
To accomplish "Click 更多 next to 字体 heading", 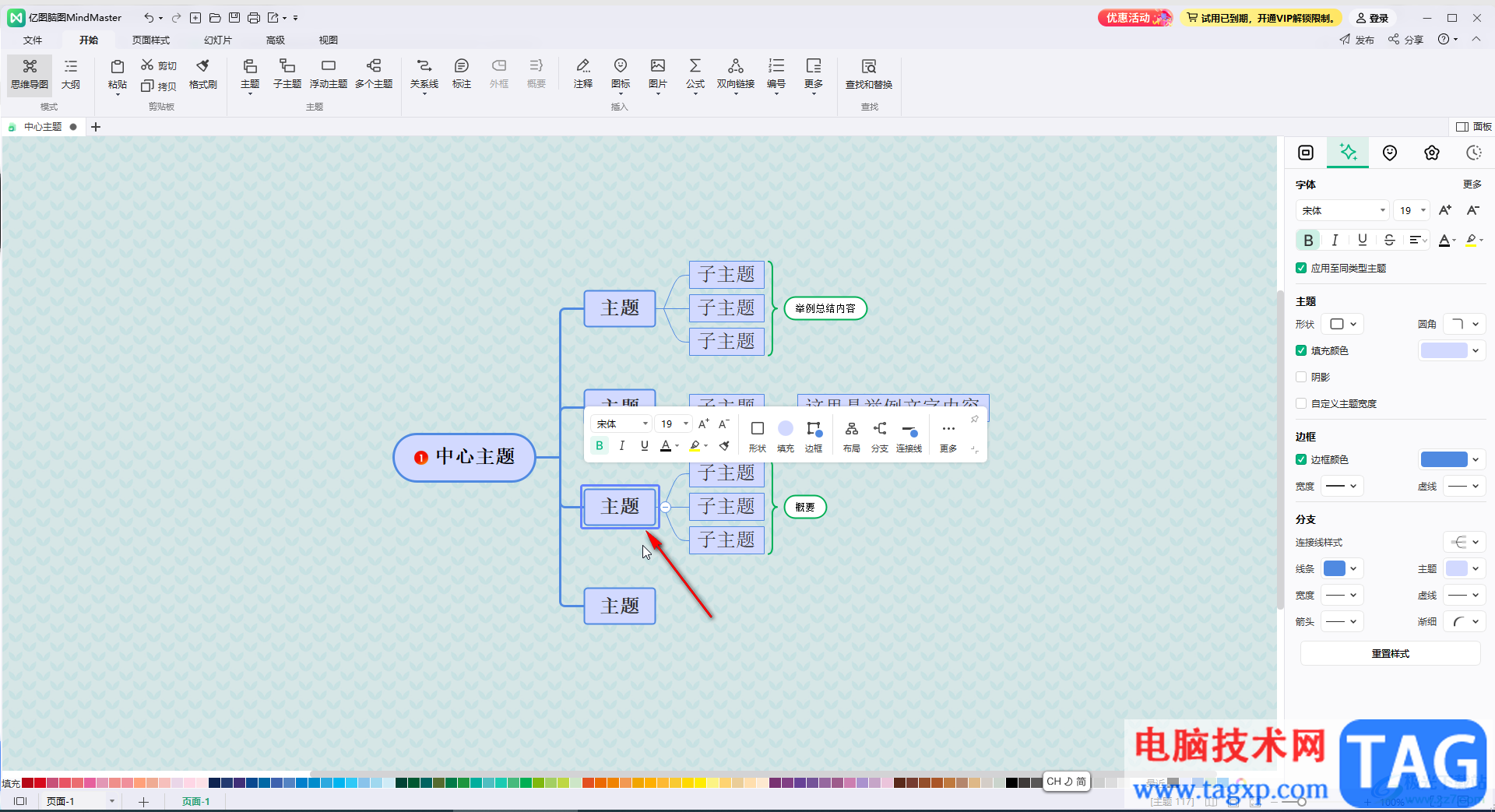I will tap(1472, 185).
